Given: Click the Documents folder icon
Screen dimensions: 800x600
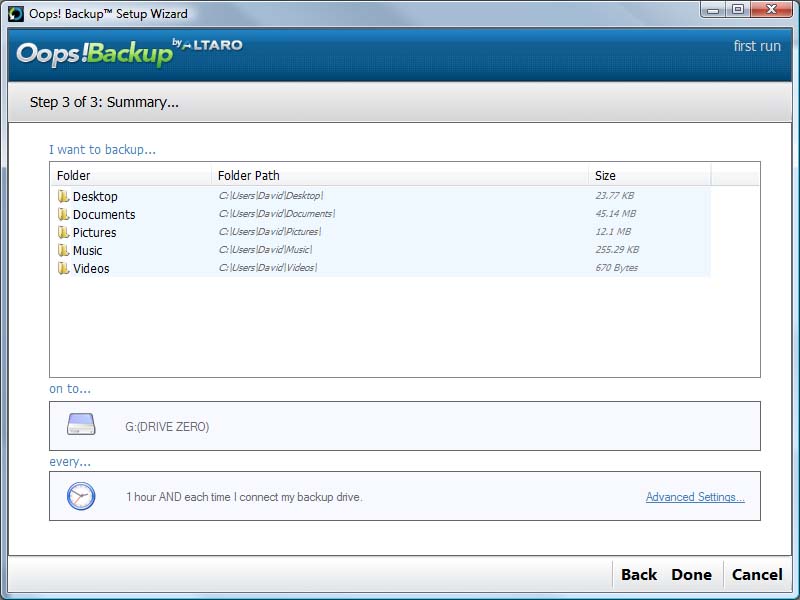Looking at the screenshot, I should (63, 214).
